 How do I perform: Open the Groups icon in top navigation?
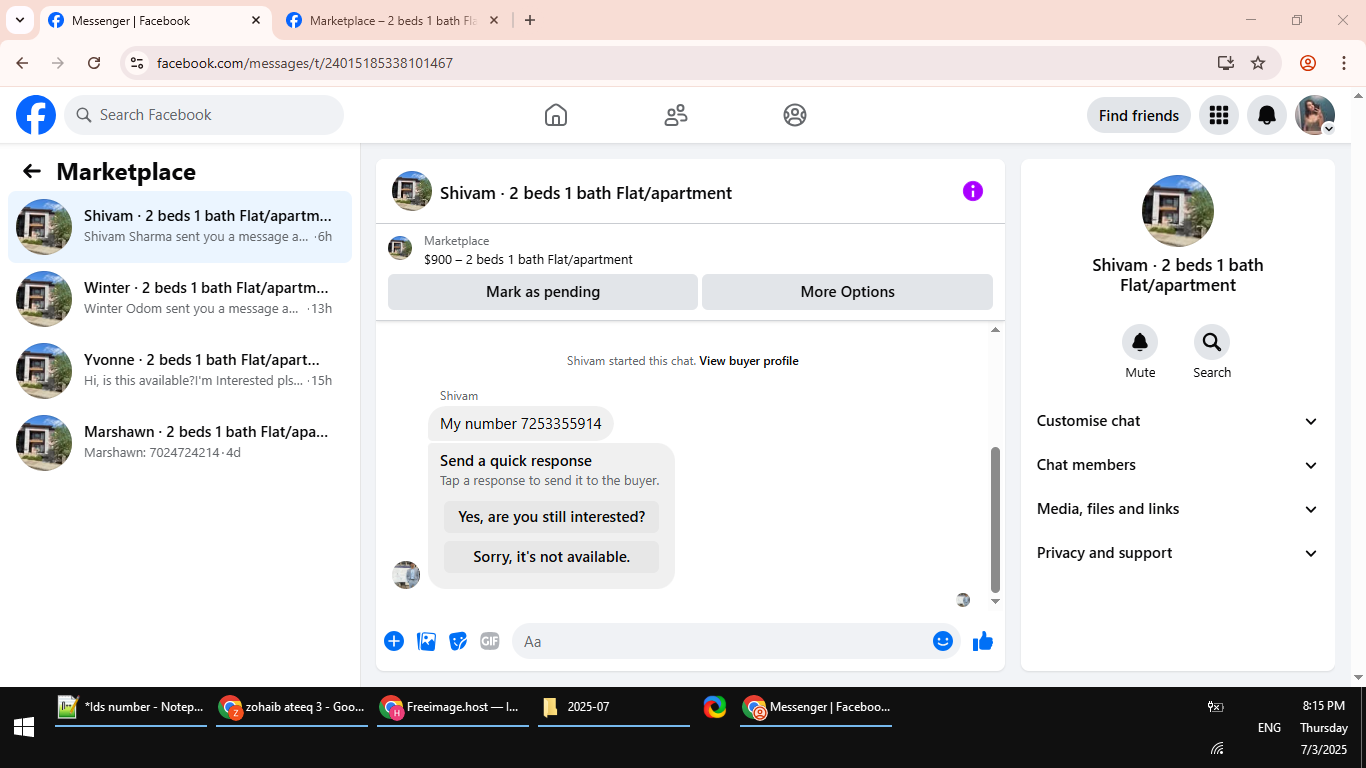pyautogui.click(x=795, y=115)
